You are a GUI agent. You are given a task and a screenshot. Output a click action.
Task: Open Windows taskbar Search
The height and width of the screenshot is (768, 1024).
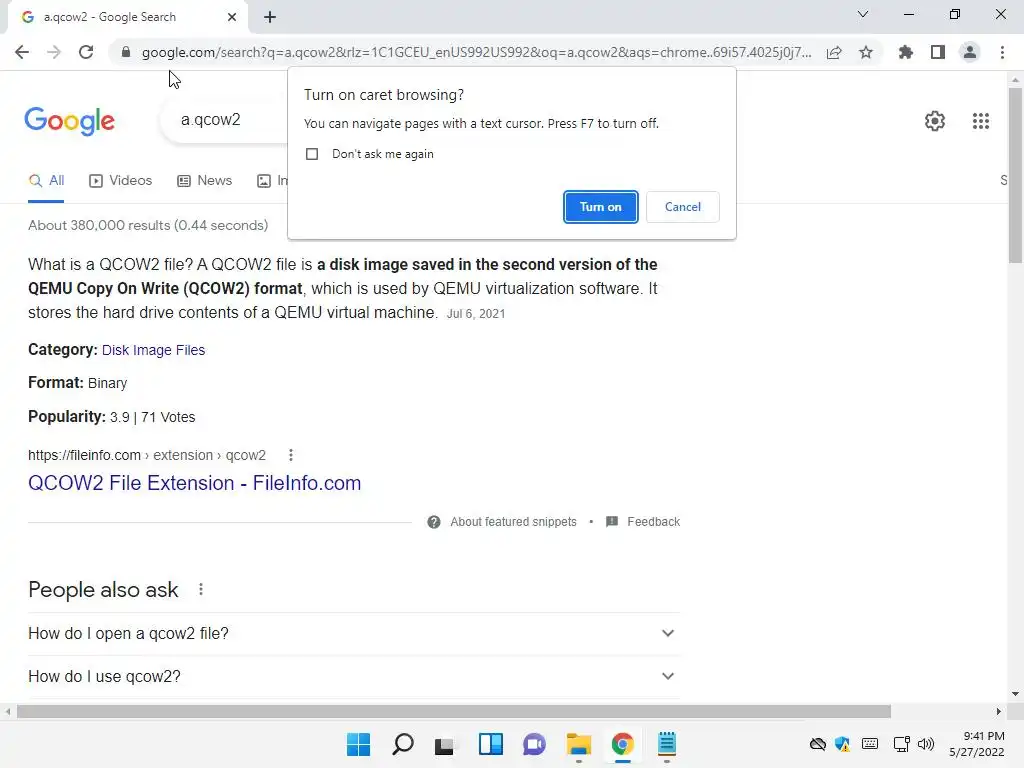point(402,744)
